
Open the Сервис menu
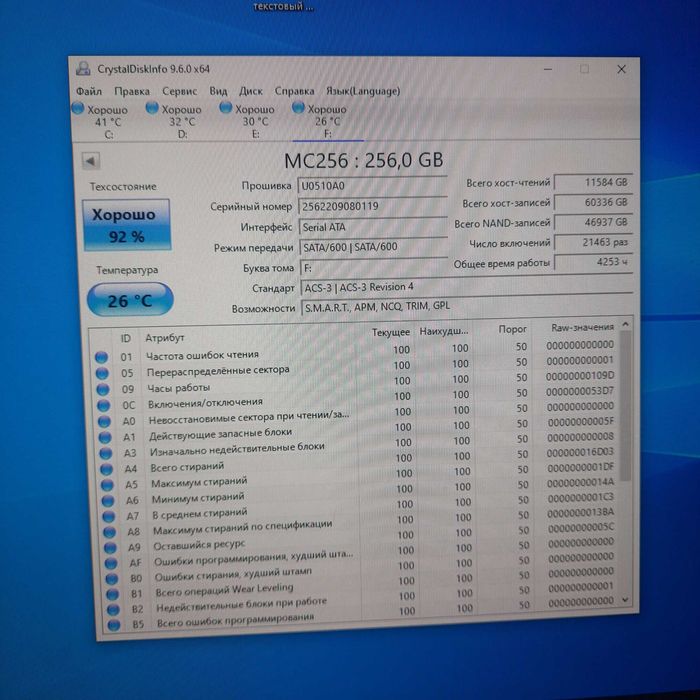(179, 92)
